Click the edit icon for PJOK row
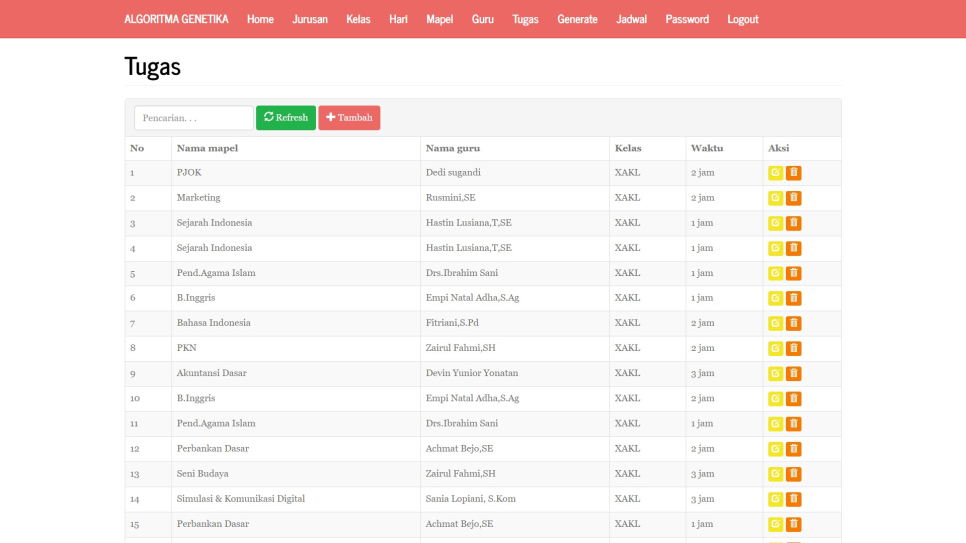 [775, 173]
